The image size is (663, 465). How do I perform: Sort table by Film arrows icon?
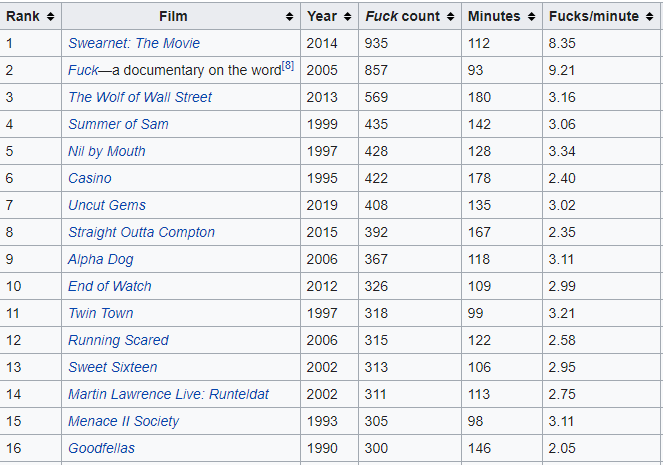[x=289, y=16]
